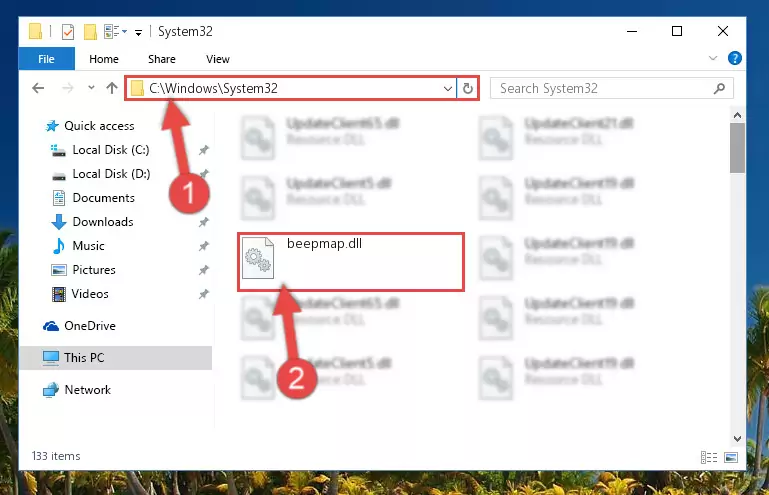Switch to the Home tab

104,59
